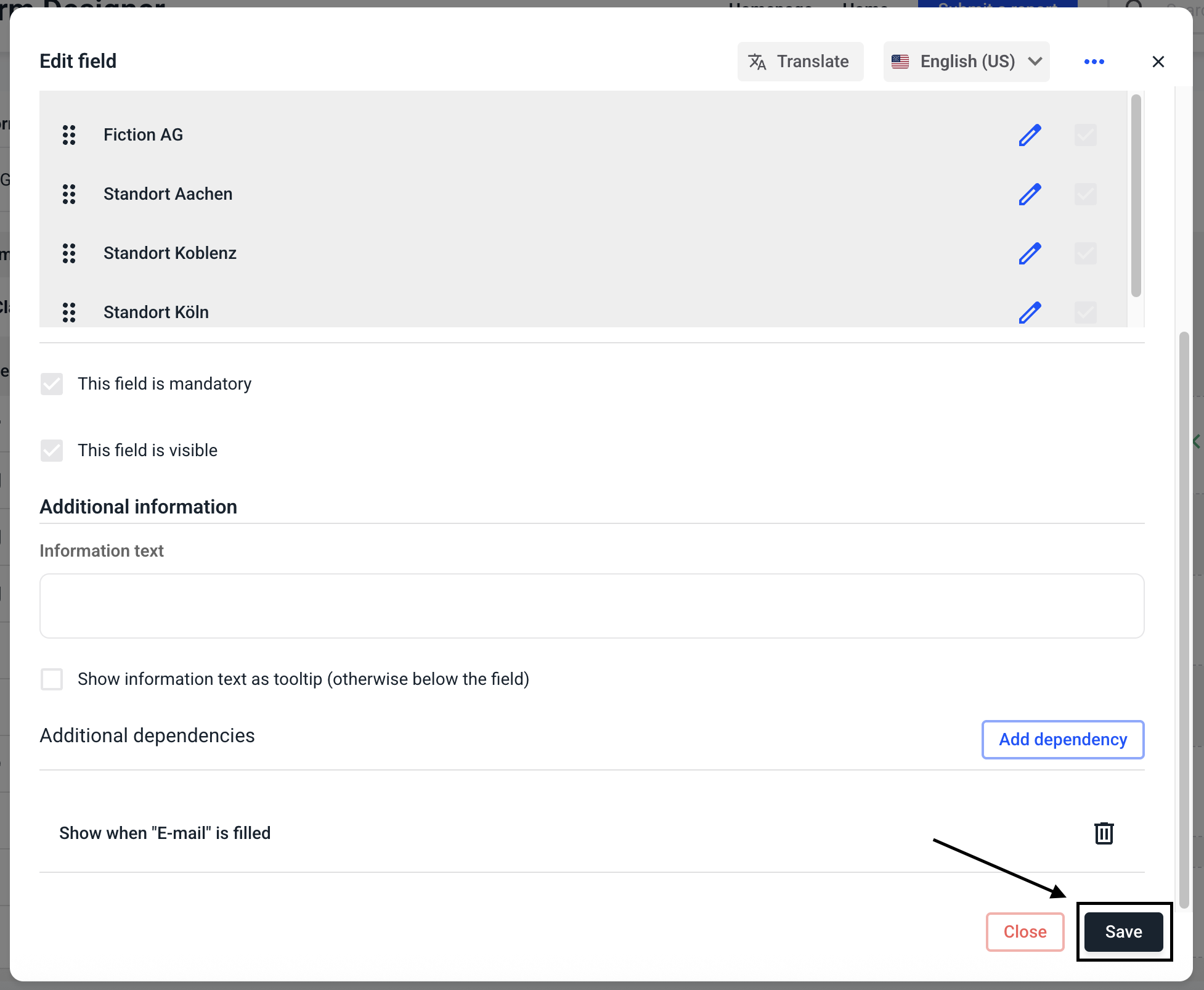Viewport: 1204px width, 990px height.
Task: Open the English (US) language dropdown
Action: point(966,62)
